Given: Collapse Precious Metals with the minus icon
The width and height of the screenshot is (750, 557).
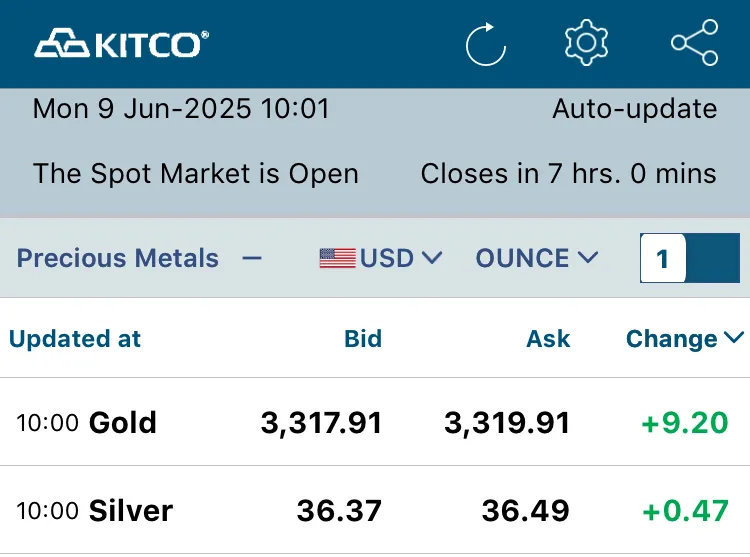Looking at the screenshot, I should click(x=252, y=259).
